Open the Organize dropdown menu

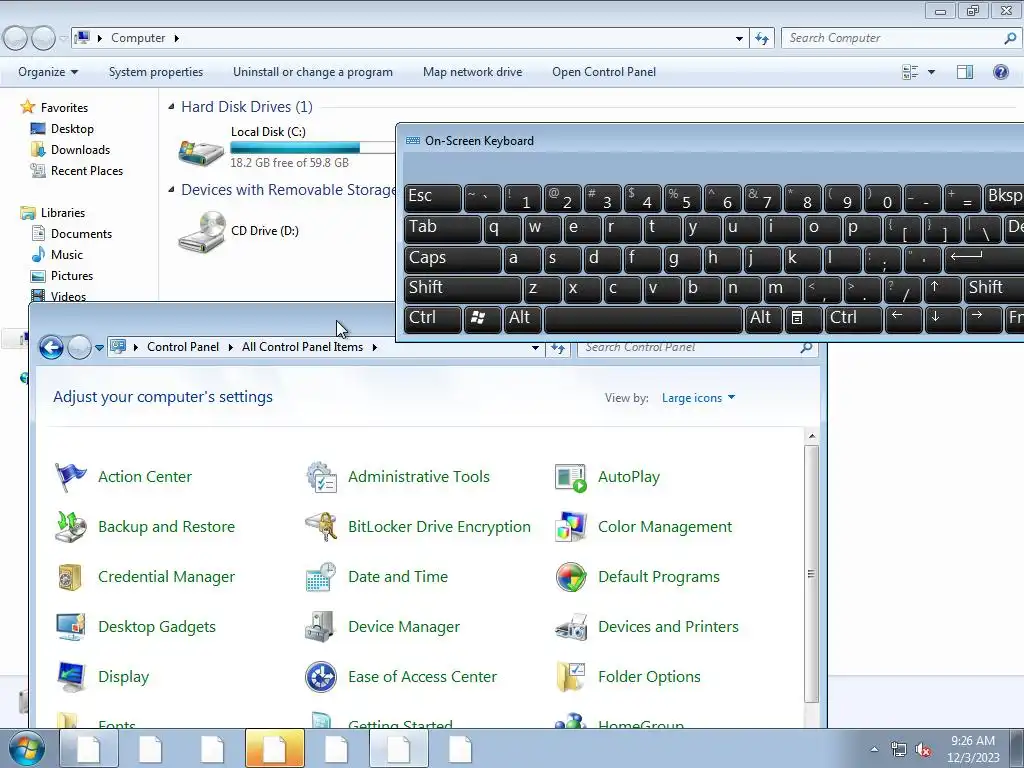click(x=48, y=72)
